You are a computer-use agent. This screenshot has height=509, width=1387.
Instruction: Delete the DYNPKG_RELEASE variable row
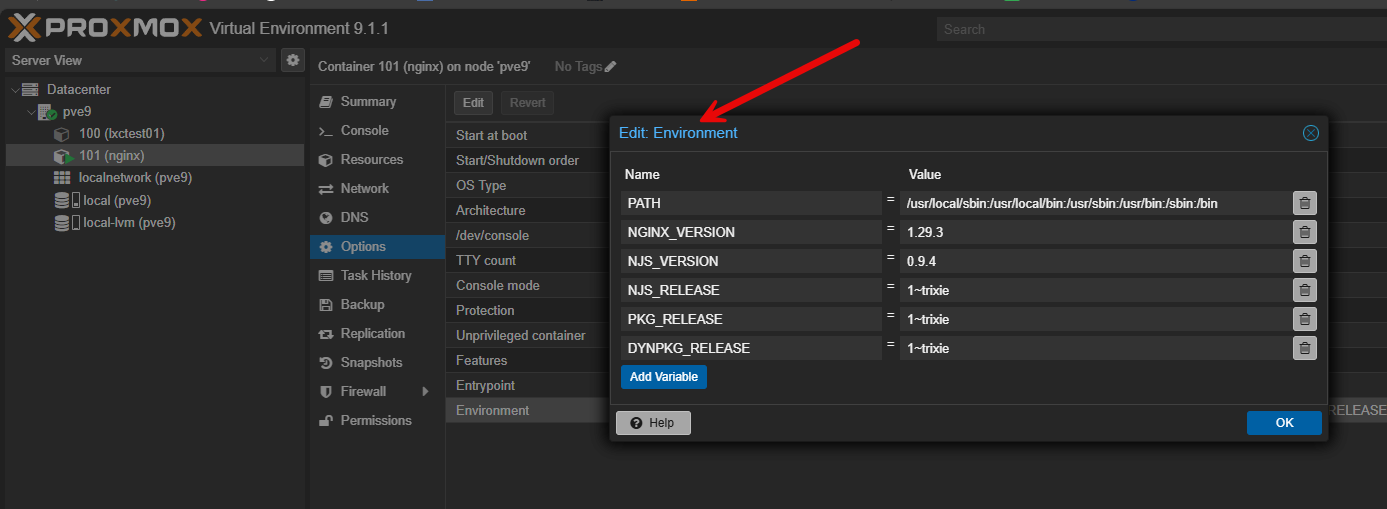(x=1304, y=348)
